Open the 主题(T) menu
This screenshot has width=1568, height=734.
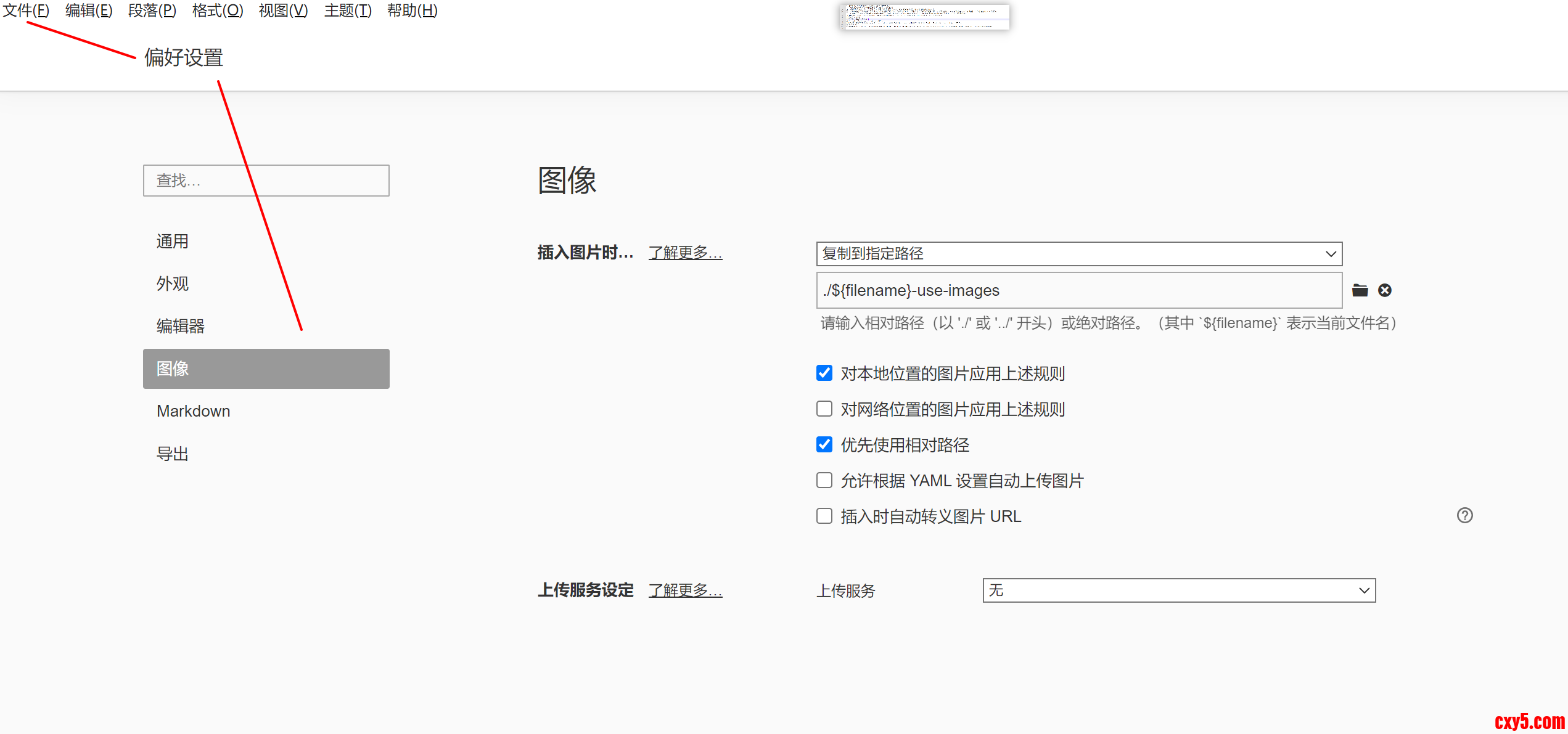(348, 10)
